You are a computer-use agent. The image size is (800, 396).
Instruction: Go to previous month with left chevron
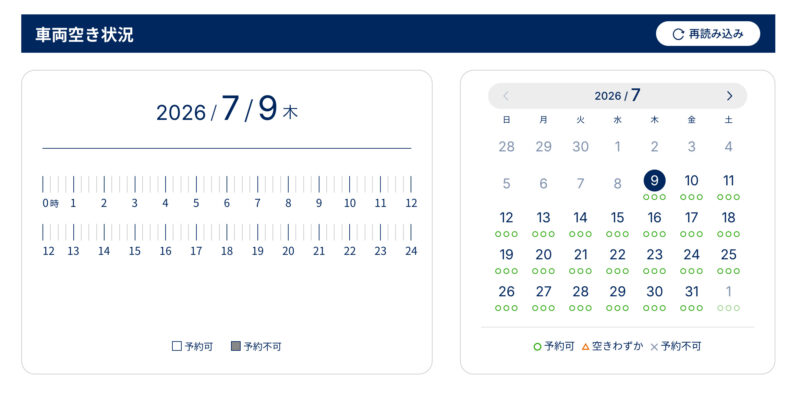506,96
